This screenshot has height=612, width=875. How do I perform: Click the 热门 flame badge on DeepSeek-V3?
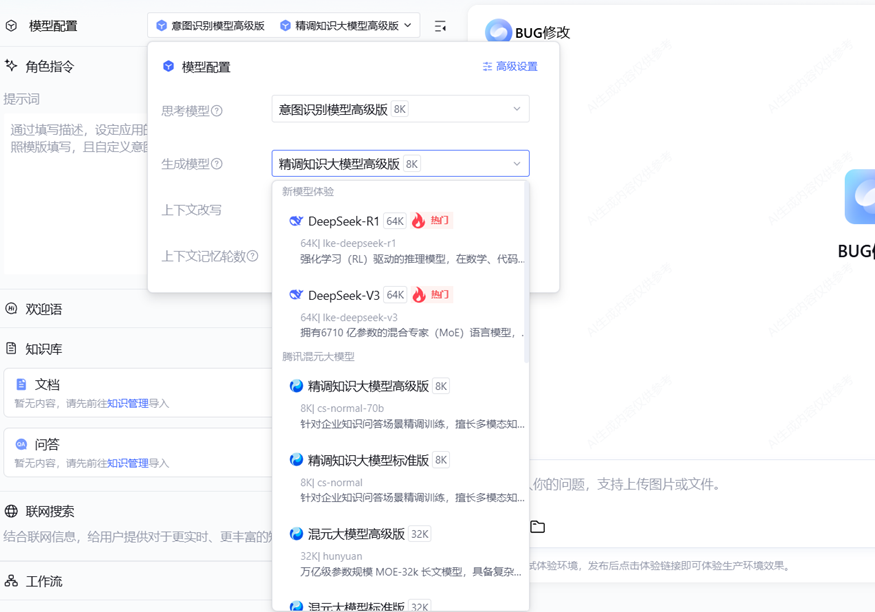coord(431,295)
